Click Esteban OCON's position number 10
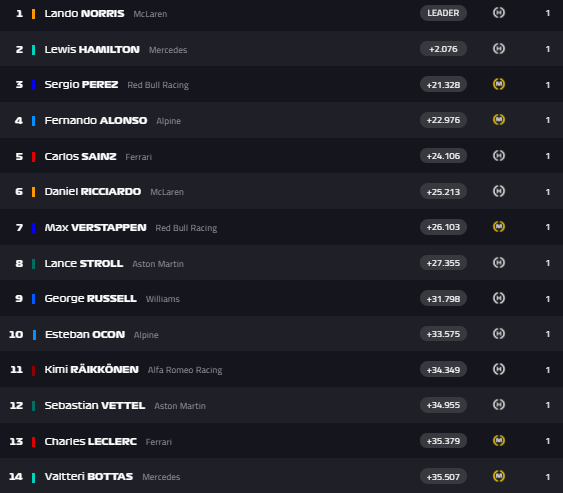This screenshot has height=493, width=563. pos(16,335)
